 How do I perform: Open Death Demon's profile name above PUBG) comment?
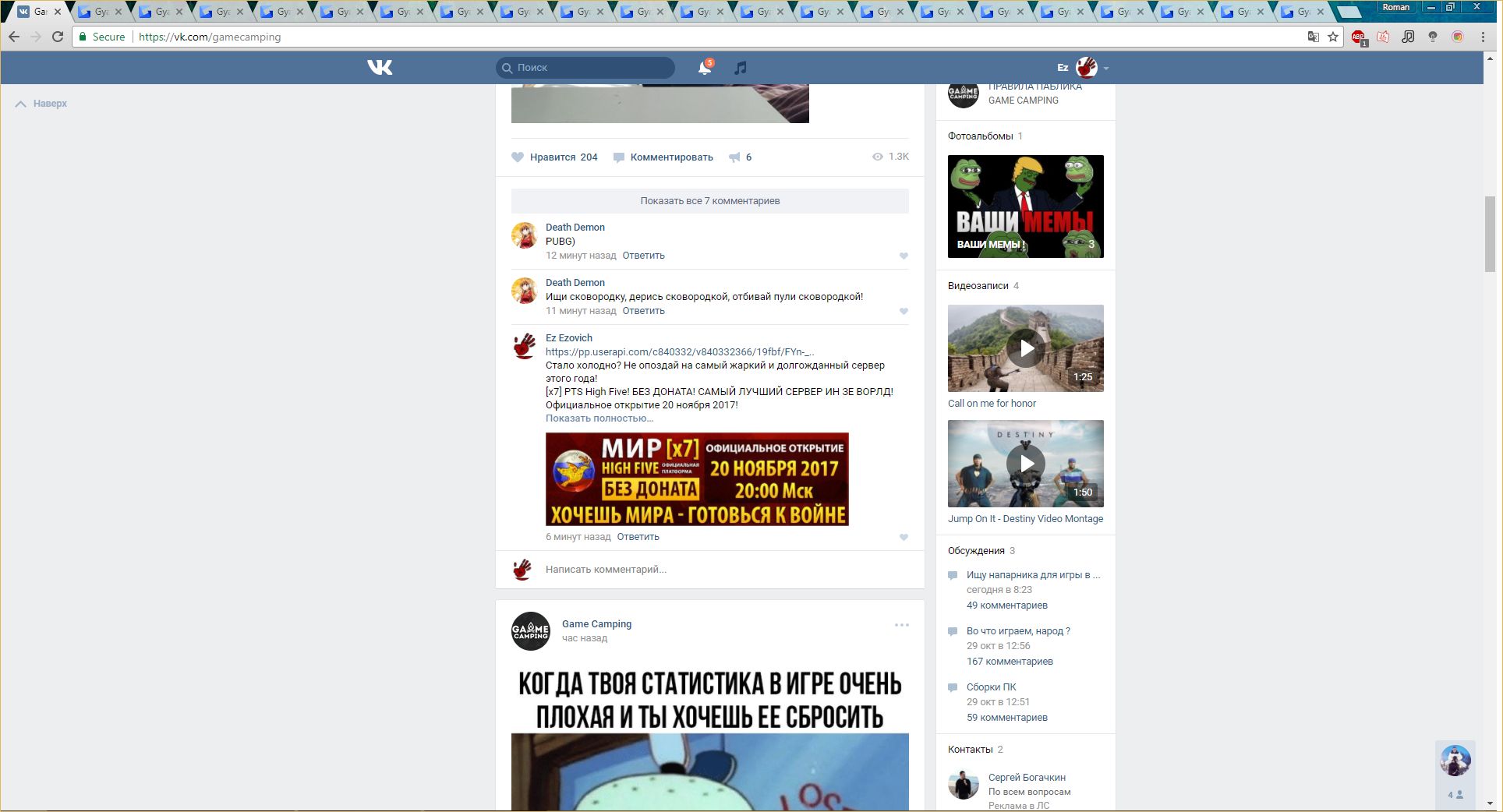(x=575, y=228)
